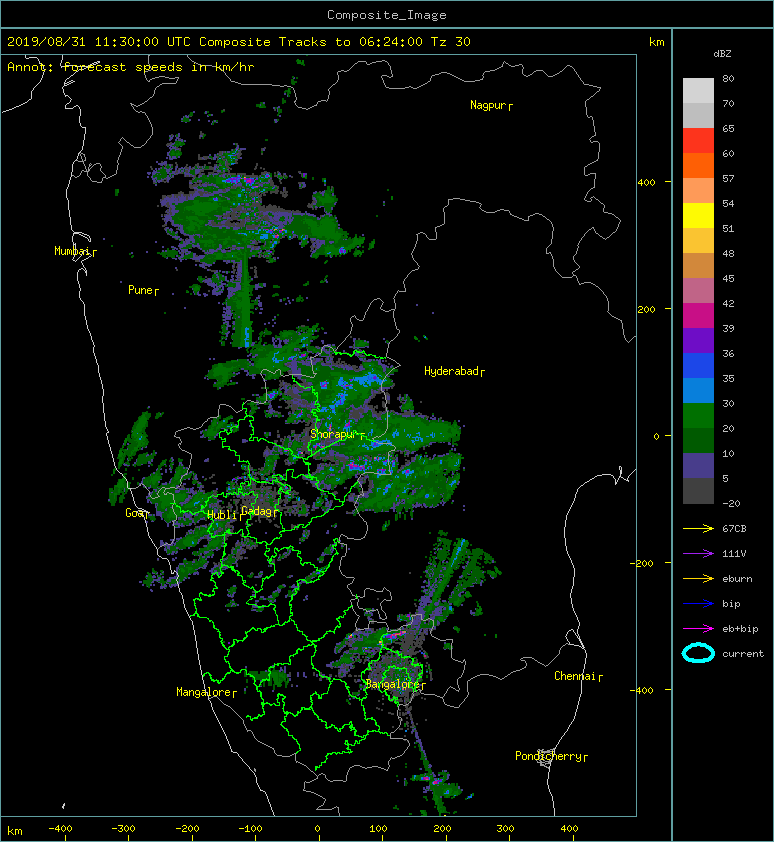Click the purple 111V arrow legend icon
Image resolution: width=774 pixels, height=842 pixels.
point(698,553)
